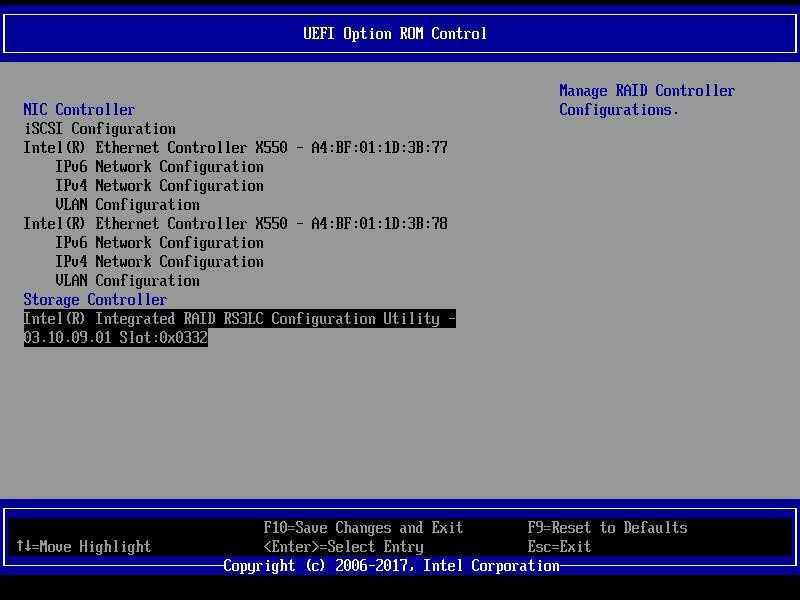
Task: Click the NIC Controller heading
Action: click(x=79, y=109)
